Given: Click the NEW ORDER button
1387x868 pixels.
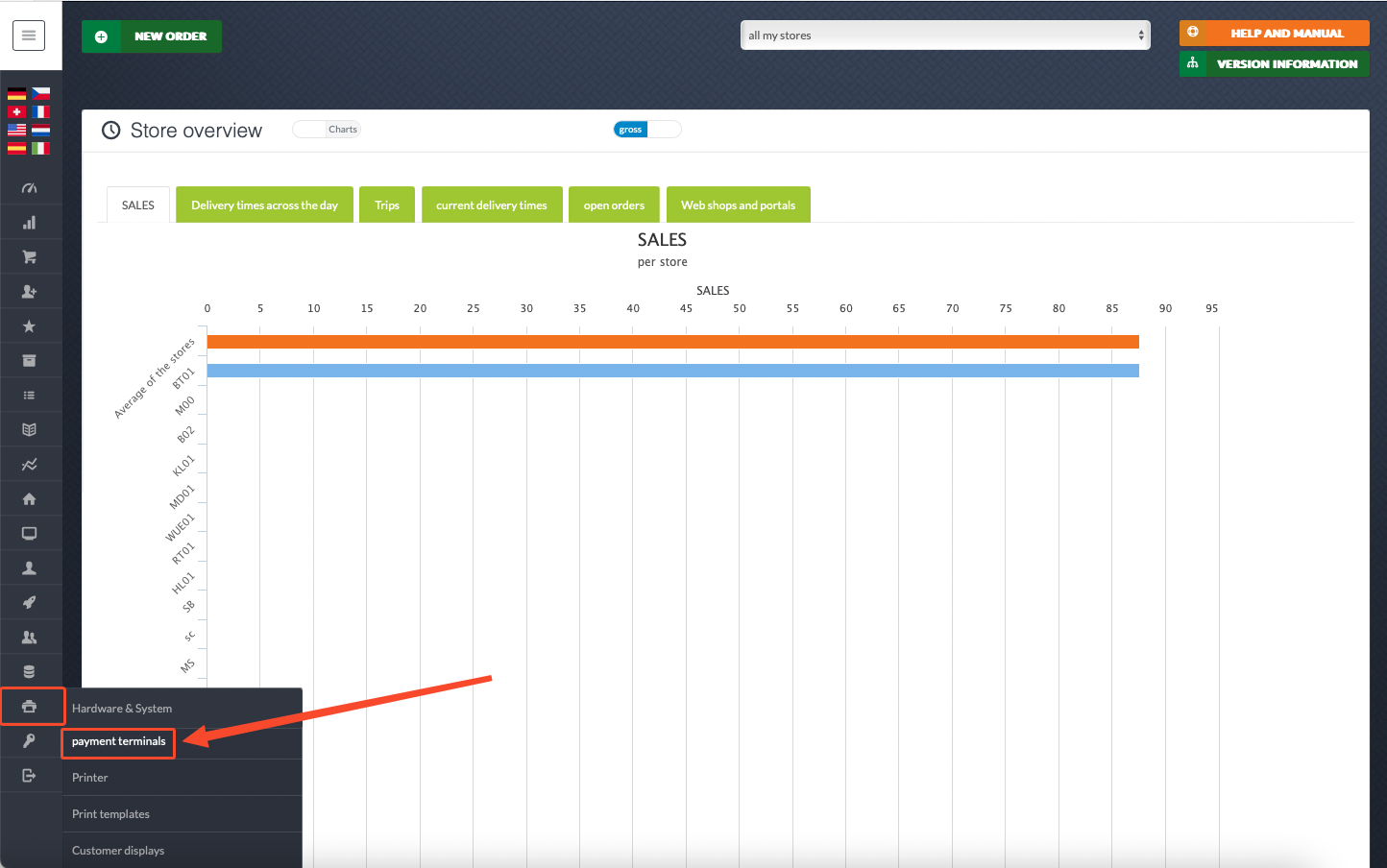Looking at the screenshot, I should 152,36.
